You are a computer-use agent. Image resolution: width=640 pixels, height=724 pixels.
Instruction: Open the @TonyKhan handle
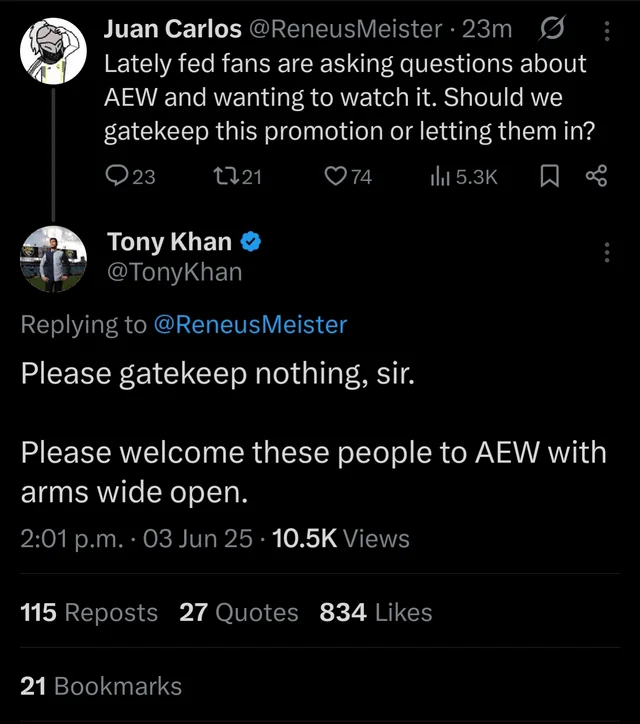coord(174,271)
